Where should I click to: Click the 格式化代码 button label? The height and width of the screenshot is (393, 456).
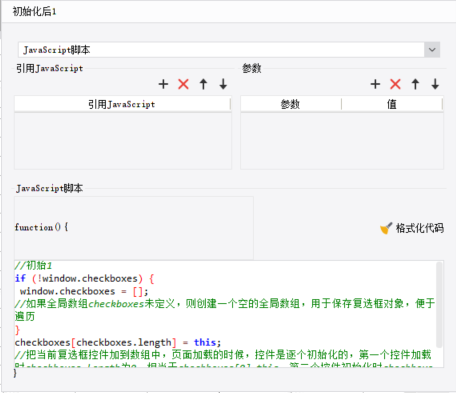[x=420, y=228]
